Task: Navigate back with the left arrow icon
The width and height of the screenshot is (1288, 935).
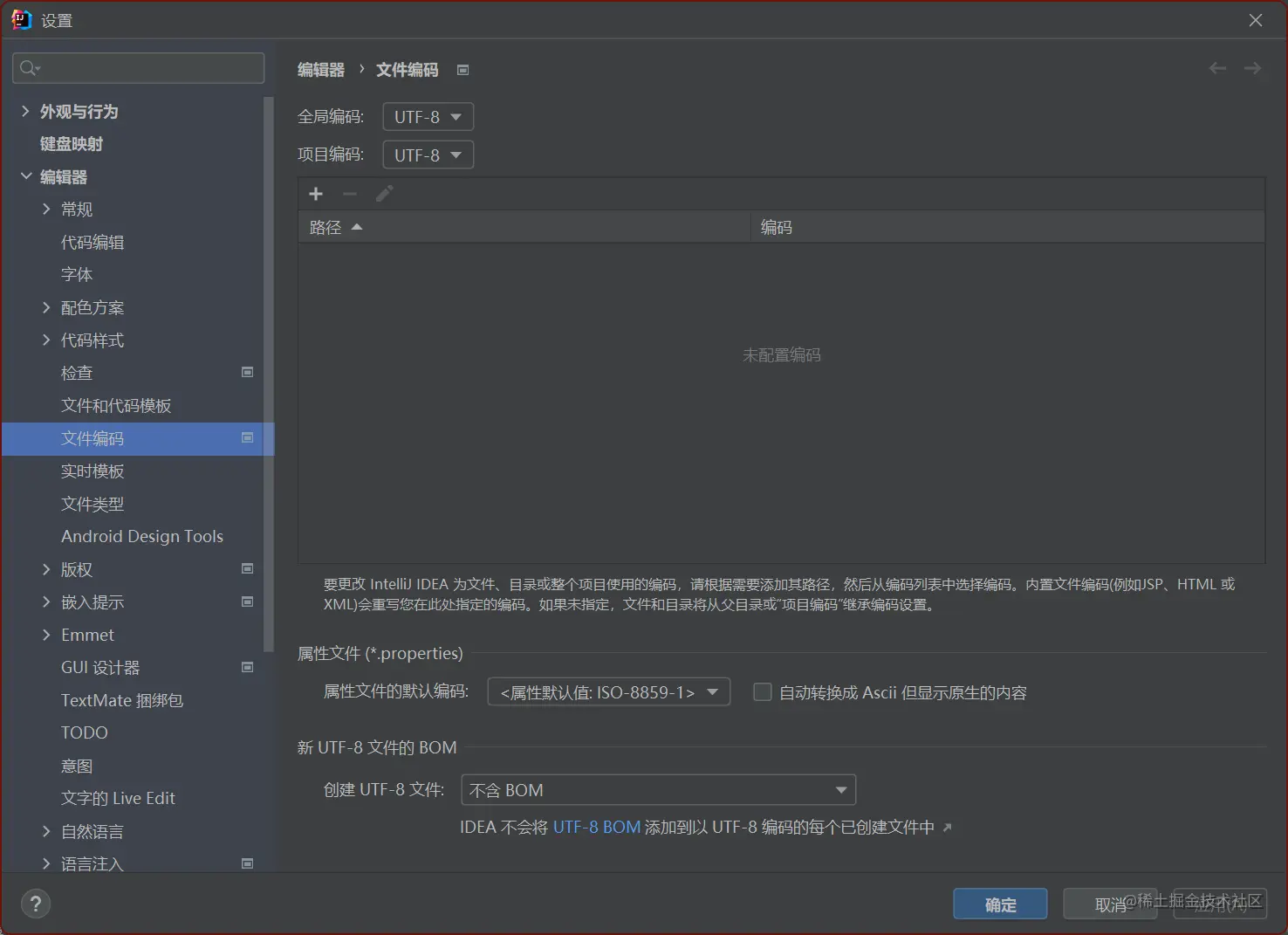Action: point(1217,68)
